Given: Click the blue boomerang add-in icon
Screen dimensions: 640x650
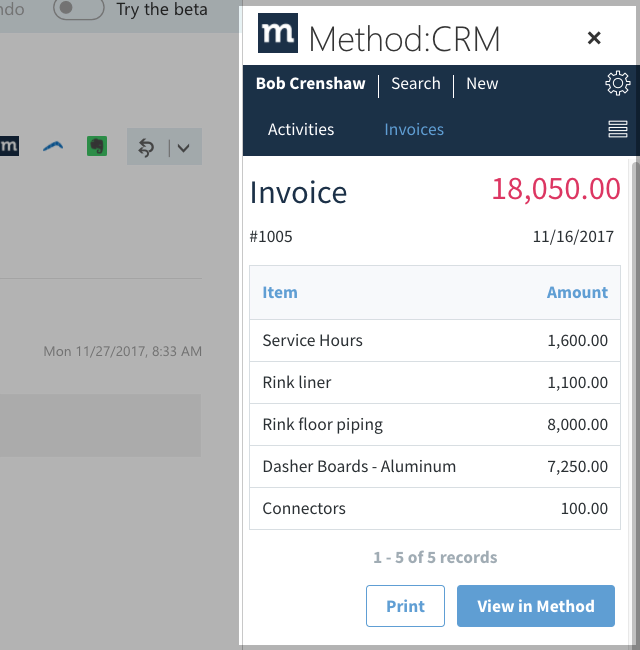Looking at the screenshot, I should (x=53, y=146).
